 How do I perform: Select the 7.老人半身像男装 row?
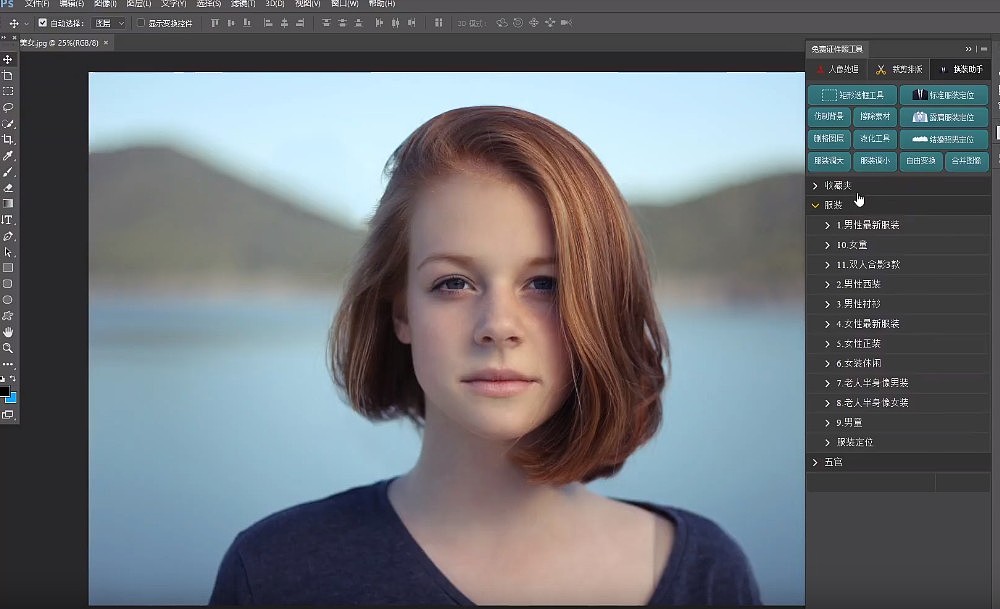(x=899, y=383)
